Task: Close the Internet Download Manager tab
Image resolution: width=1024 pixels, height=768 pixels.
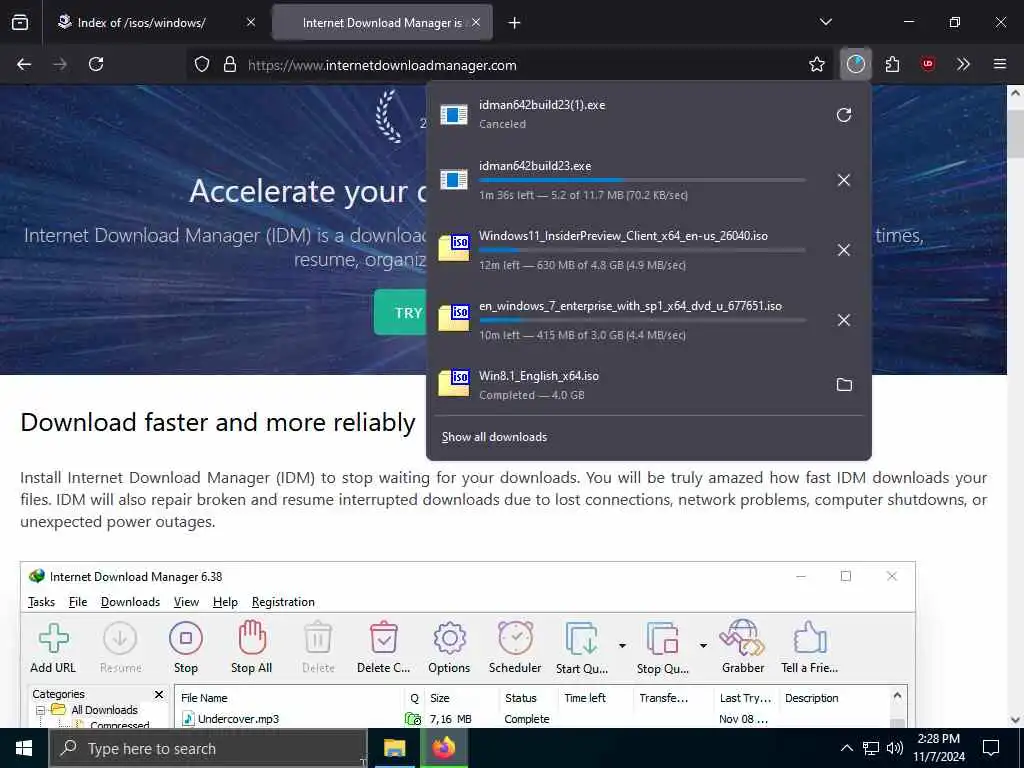Action: pos(476,22)
